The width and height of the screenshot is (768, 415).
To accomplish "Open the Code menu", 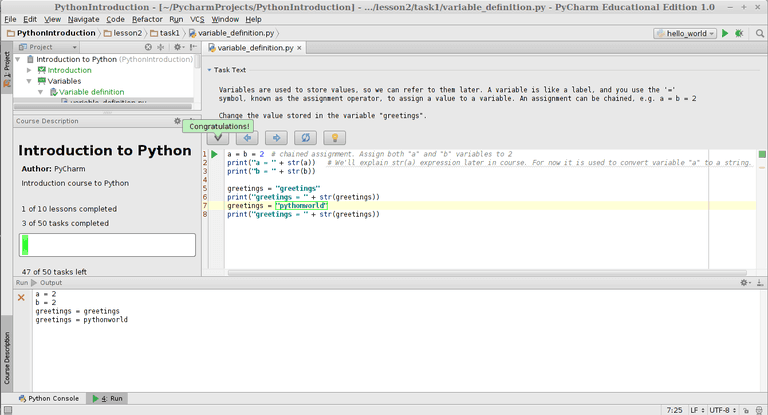I will tap(115, 19).
